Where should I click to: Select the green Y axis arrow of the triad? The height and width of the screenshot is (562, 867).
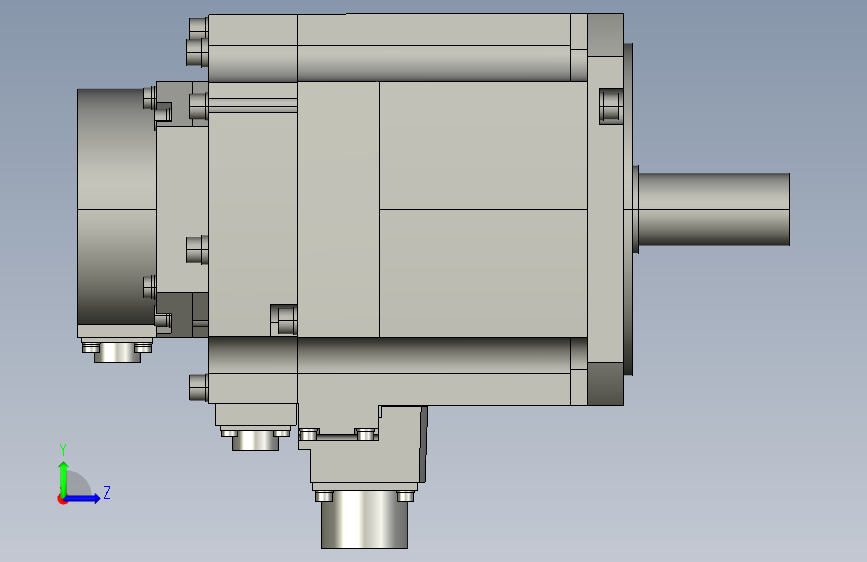pos(64,480)
